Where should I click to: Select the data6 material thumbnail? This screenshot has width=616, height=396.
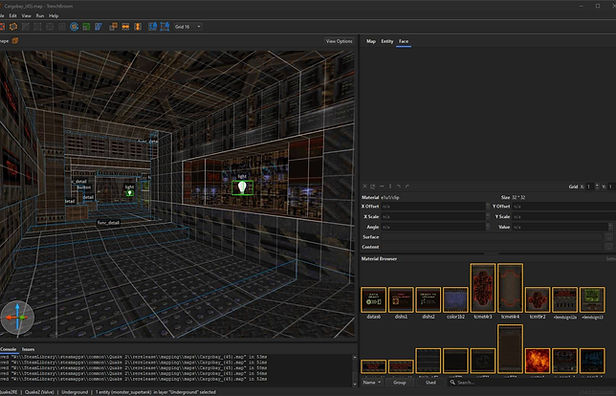click(374, 300)
